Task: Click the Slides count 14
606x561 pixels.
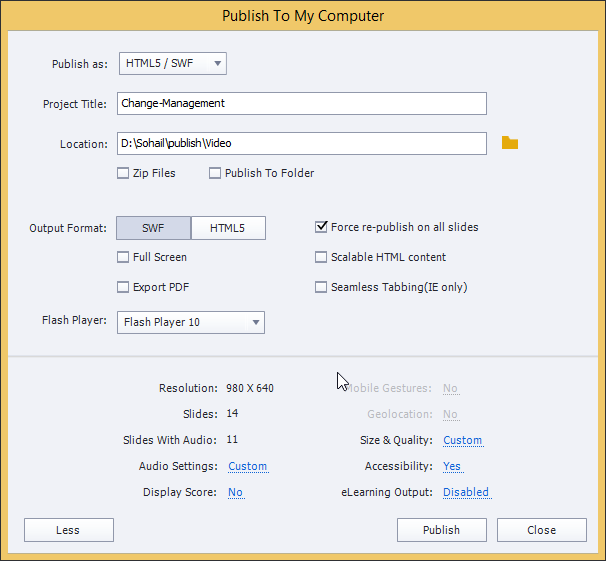Action: tap(232, 413)
